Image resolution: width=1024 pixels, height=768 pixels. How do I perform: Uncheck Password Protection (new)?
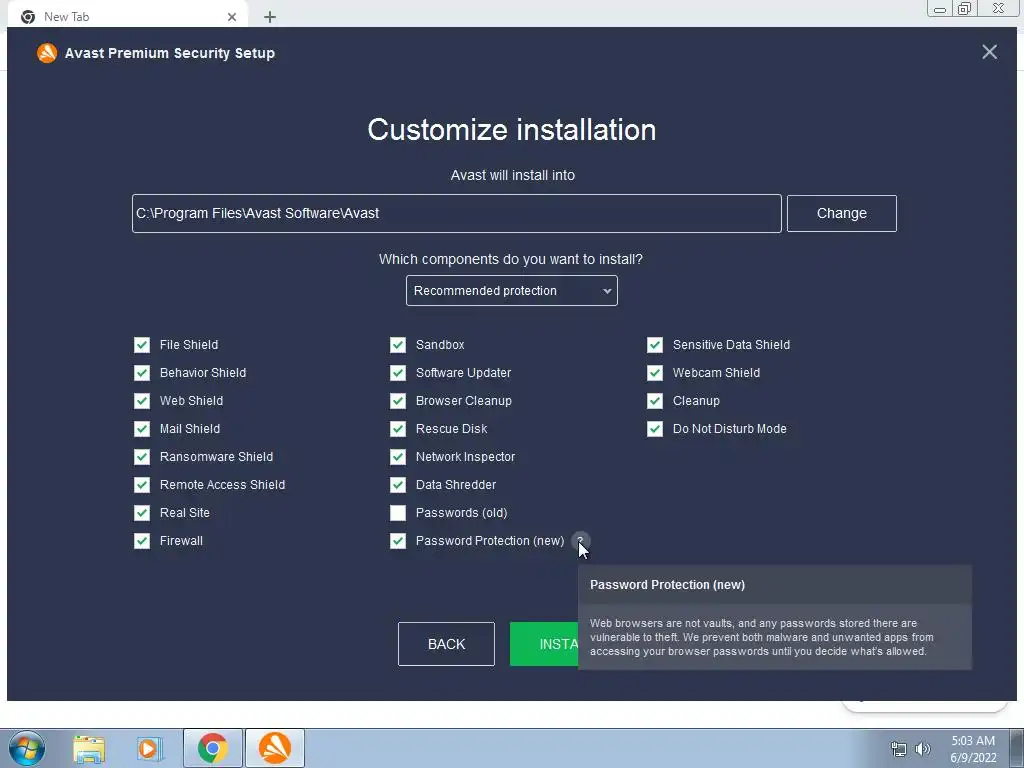tap(398, 541)
